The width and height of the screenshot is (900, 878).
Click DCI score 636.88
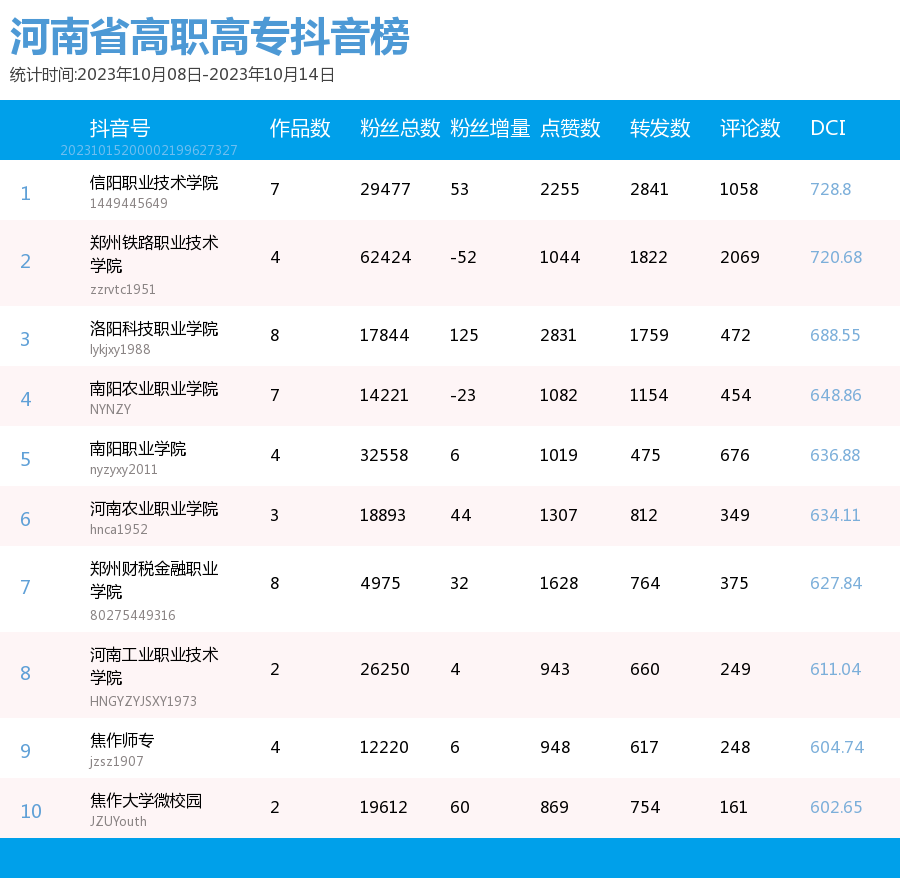[x=835, y=455]
